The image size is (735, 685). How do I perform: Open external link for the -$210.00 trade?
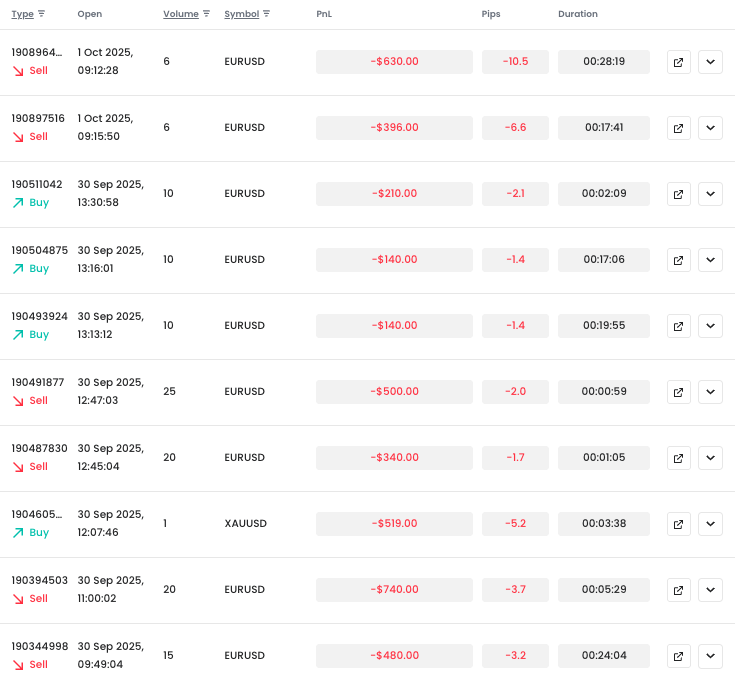(x=679, y=194)
